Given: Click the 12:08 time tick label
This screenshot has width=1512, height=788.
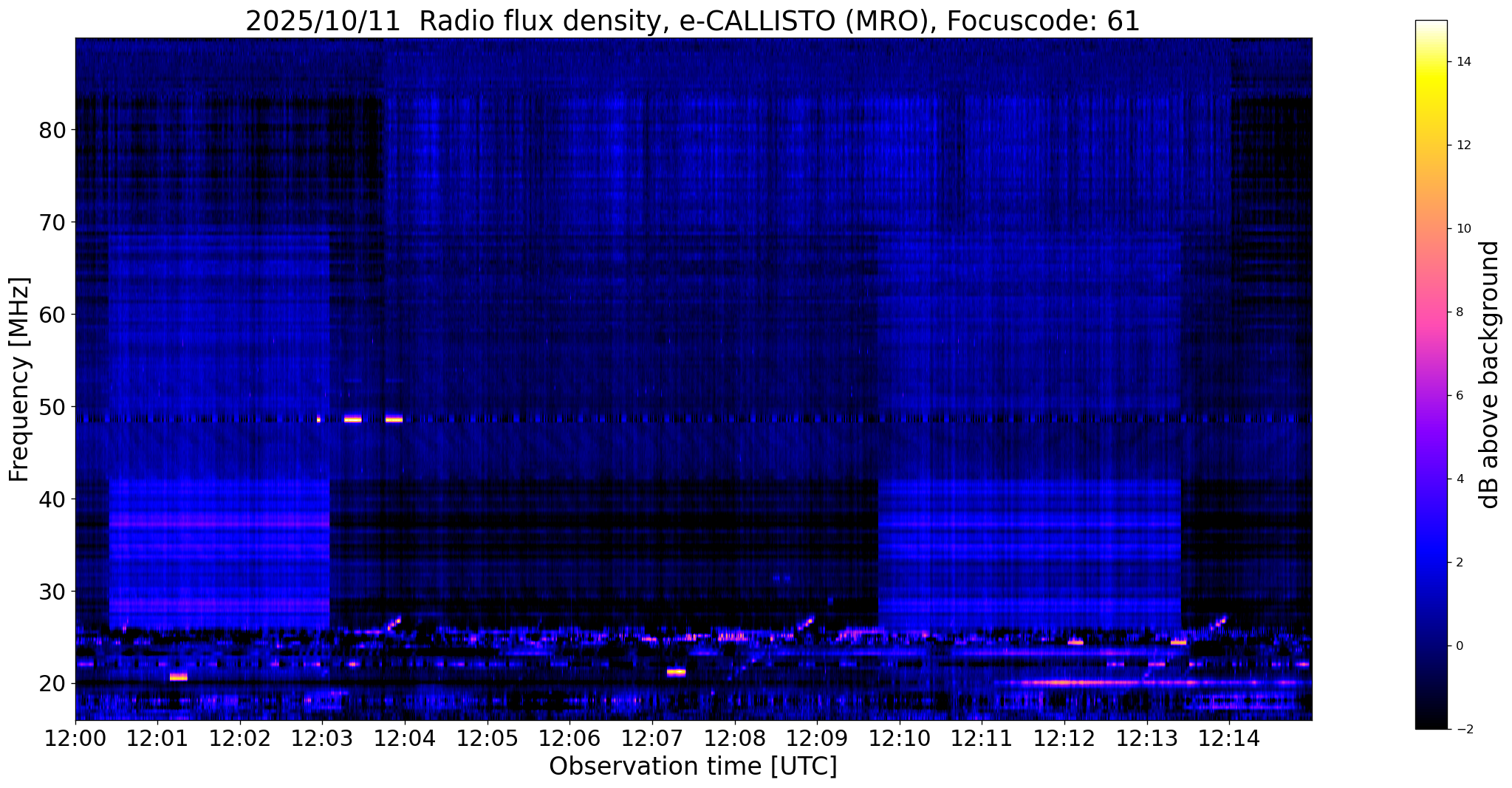Looking at the screenshot, I should point(735,739).
